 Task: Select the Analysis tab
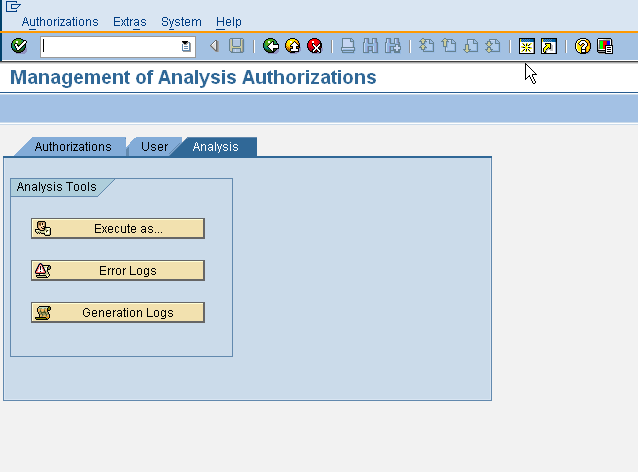(215, 147)
